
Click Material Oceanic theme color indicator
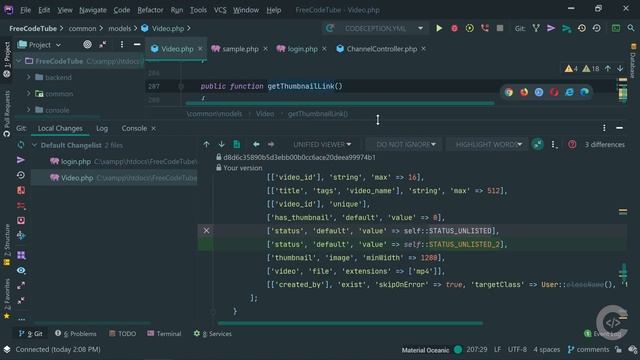458,349
